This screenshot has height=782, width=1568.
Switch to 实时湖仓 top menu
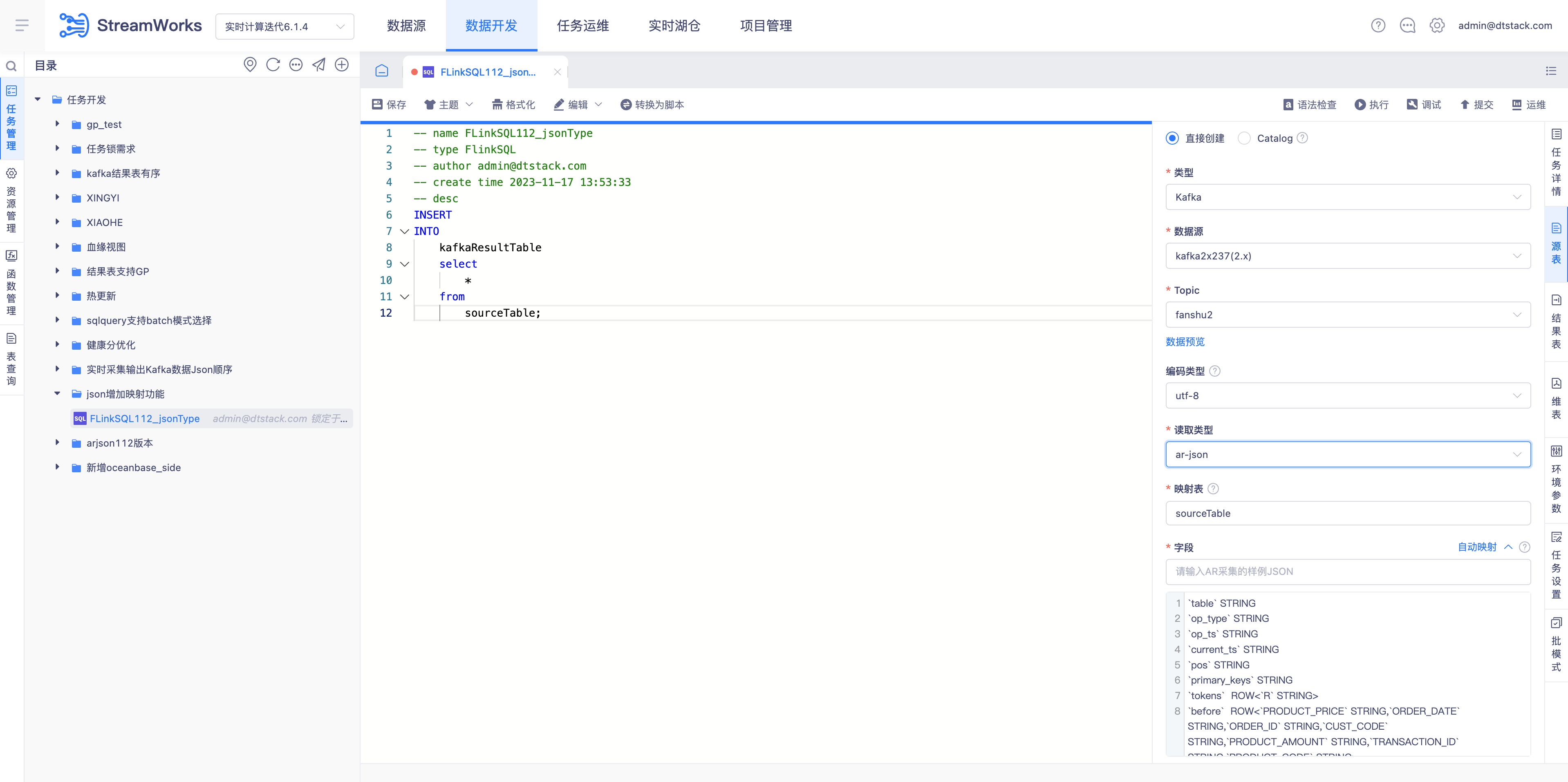674,26
